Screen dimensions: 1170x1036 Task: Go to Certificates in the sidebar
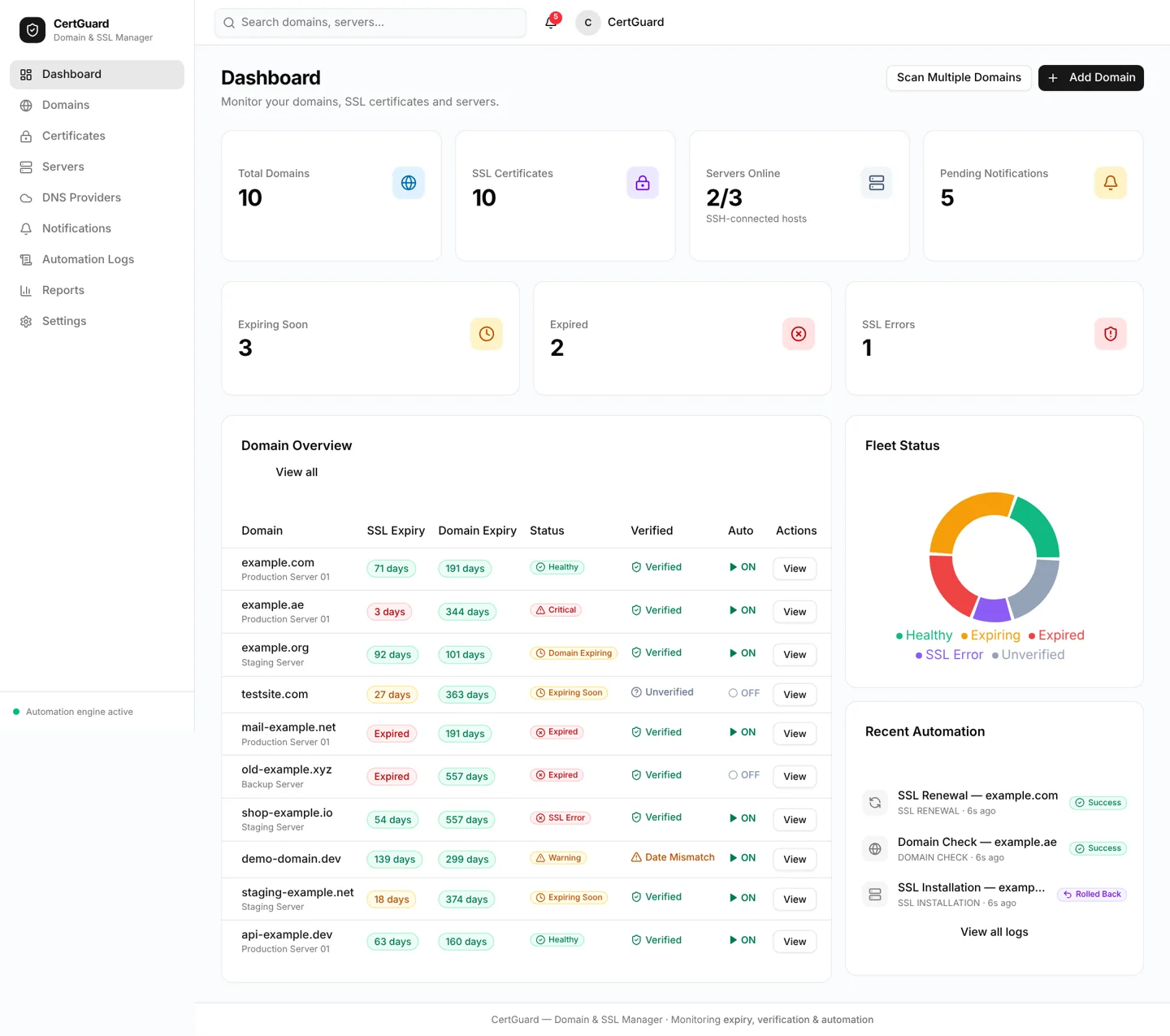(97, 136)
